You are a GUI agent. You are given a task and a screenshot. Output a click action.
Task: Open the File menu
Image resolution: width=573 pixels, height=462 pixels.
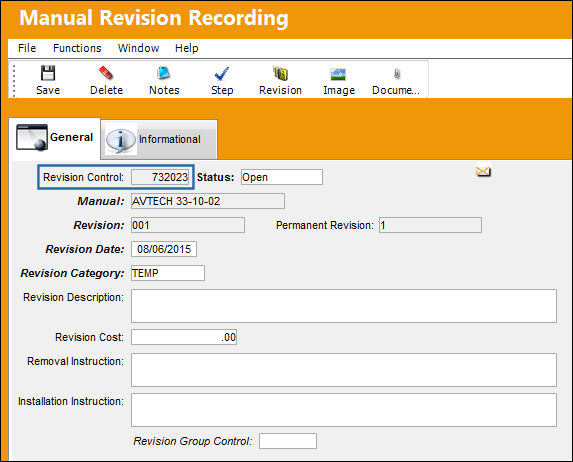(x=27, y=48)
